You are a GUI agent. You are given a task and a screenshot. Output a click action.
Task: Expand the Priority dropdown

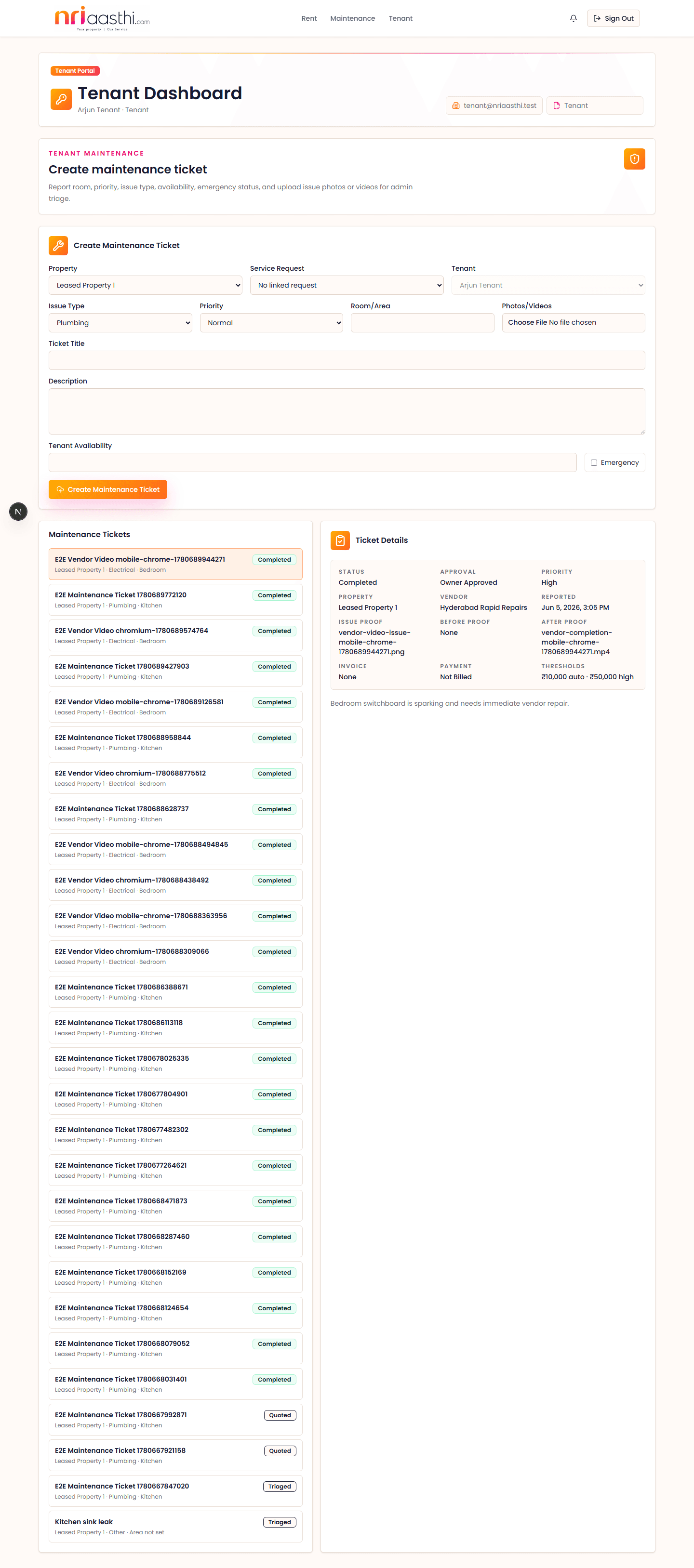click(271, 323)
